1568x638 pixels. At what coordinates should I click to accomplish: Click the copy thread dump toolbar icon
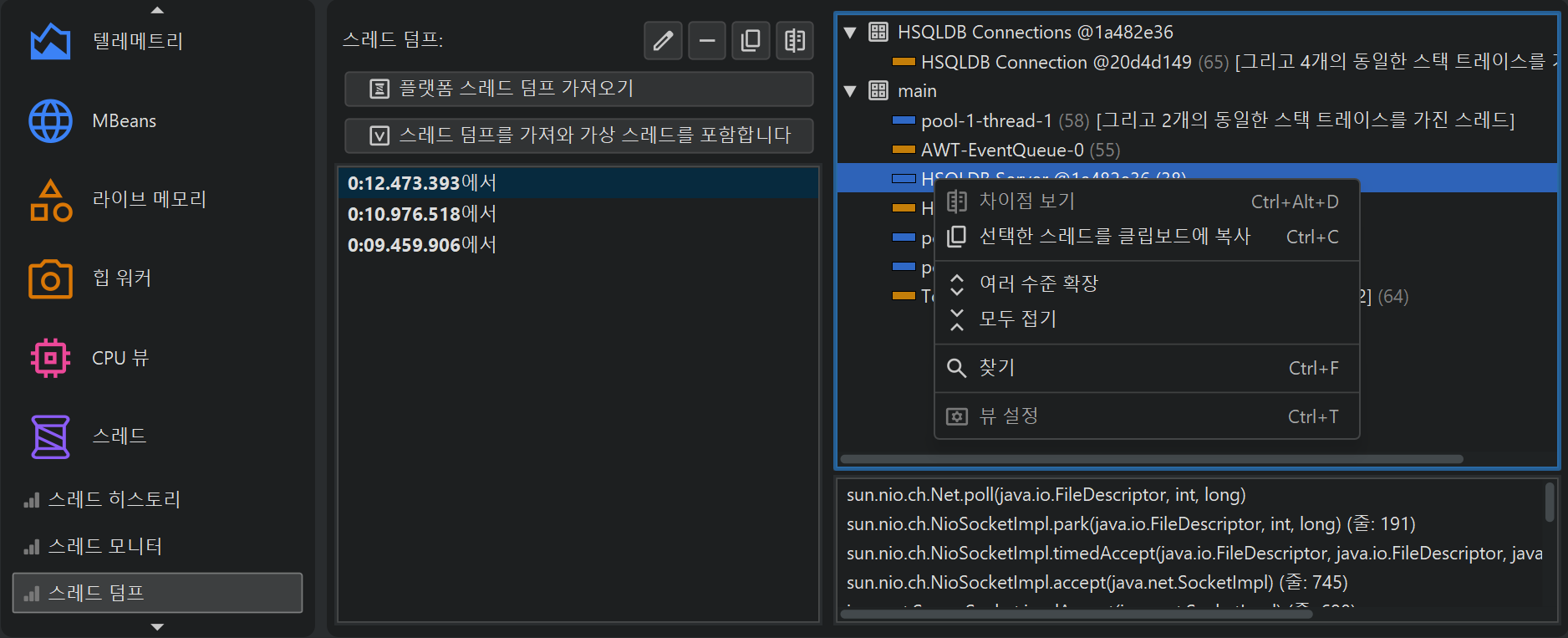point(751,40)
